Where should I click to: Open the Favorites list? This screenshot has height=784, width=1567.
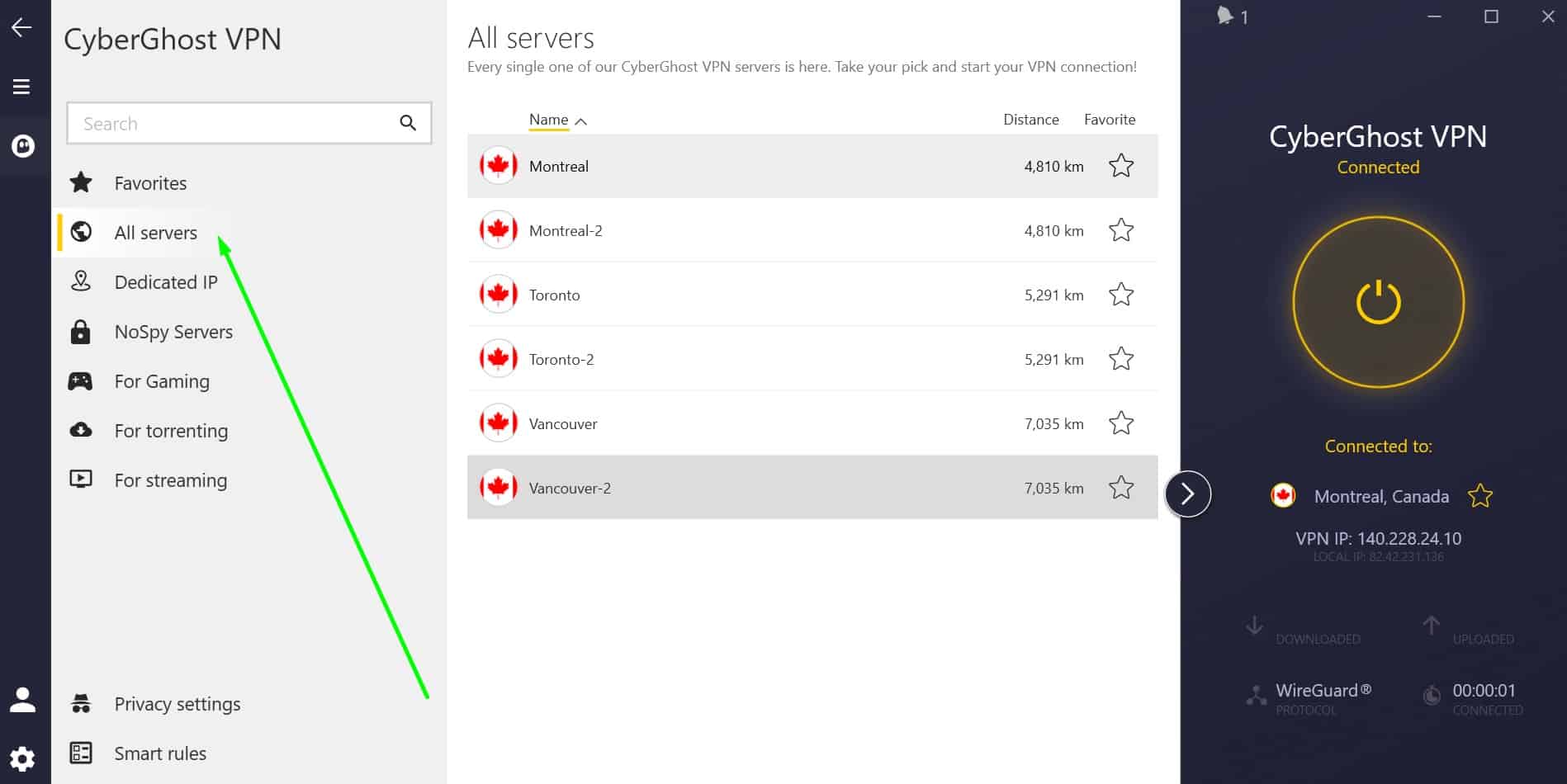point(150,183)
